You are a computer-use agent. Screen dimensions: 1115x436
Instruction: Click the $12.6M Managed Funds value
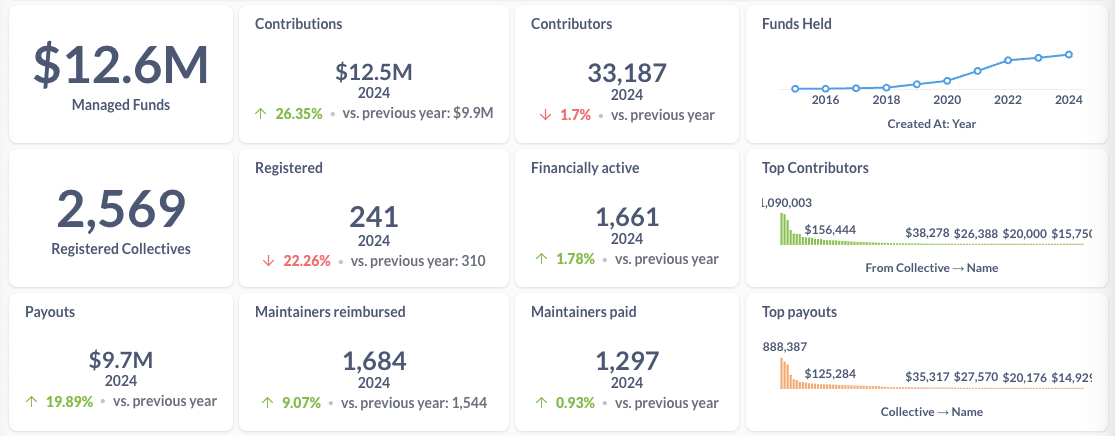tap(120, 65)
